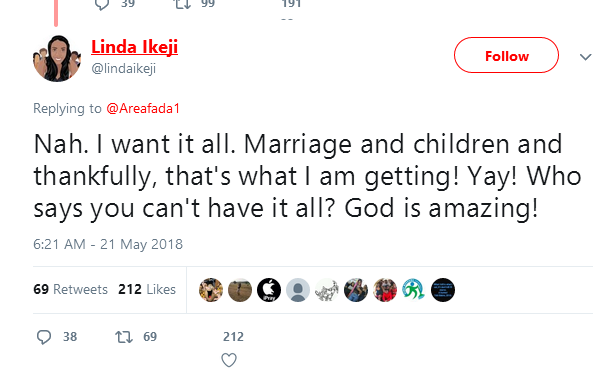The height and width of the screenshot is (374, 604).
Task: Click the reply speech-bubble icon beside 38
Action: [x=44, y=337]
